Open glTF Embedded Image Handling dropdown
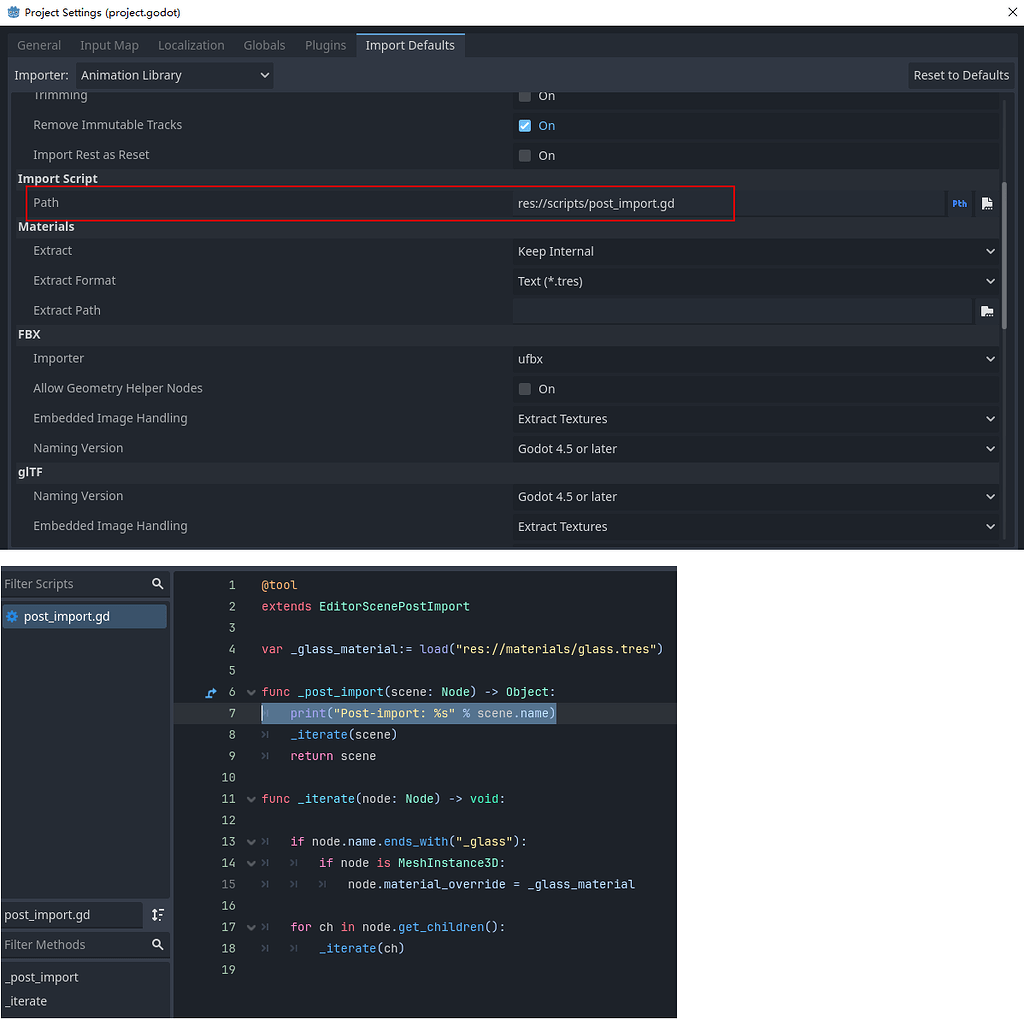The image size is (1024, 1019). (756, 526)
